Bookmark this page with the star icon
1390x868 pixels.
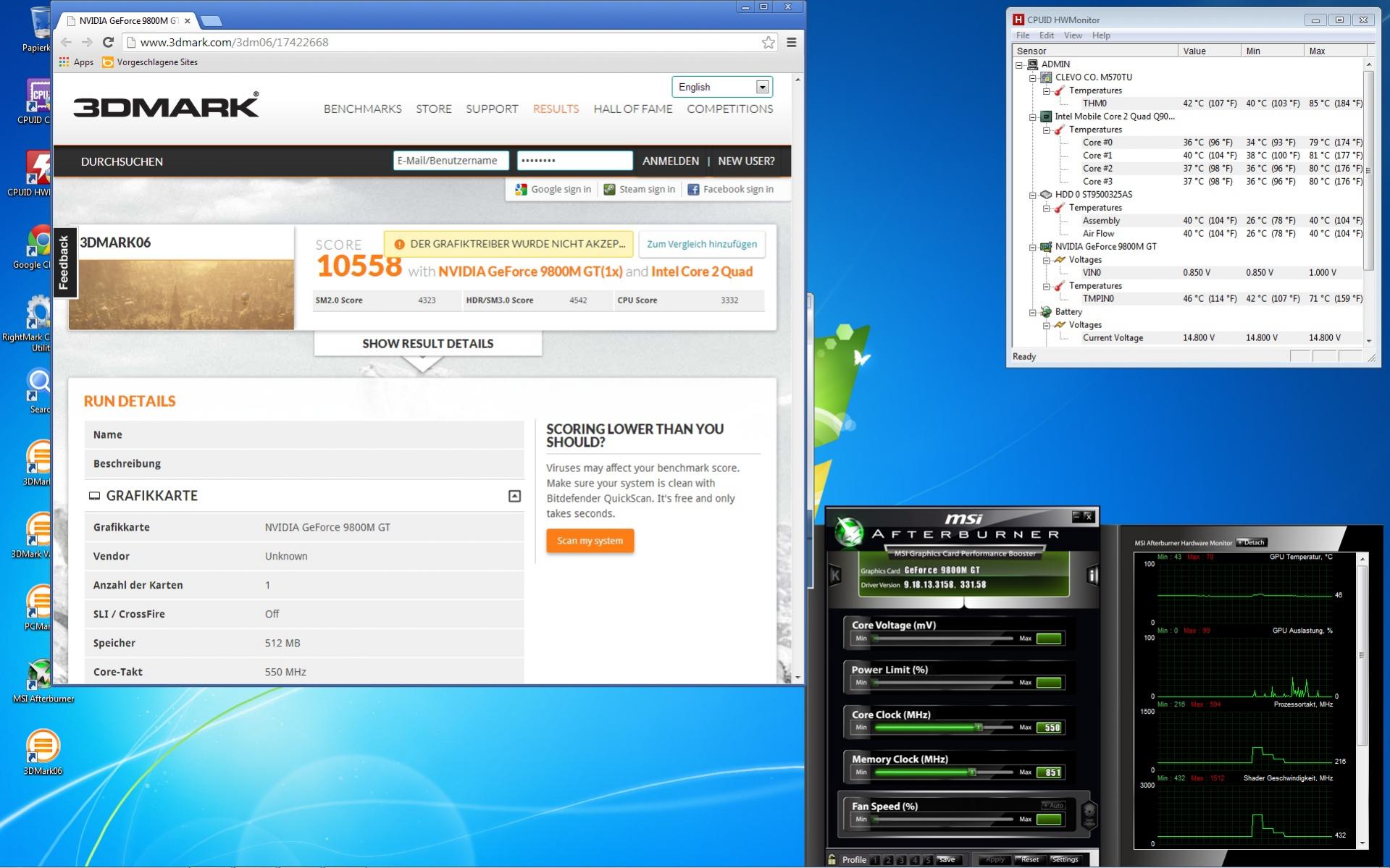pos(769,42)
